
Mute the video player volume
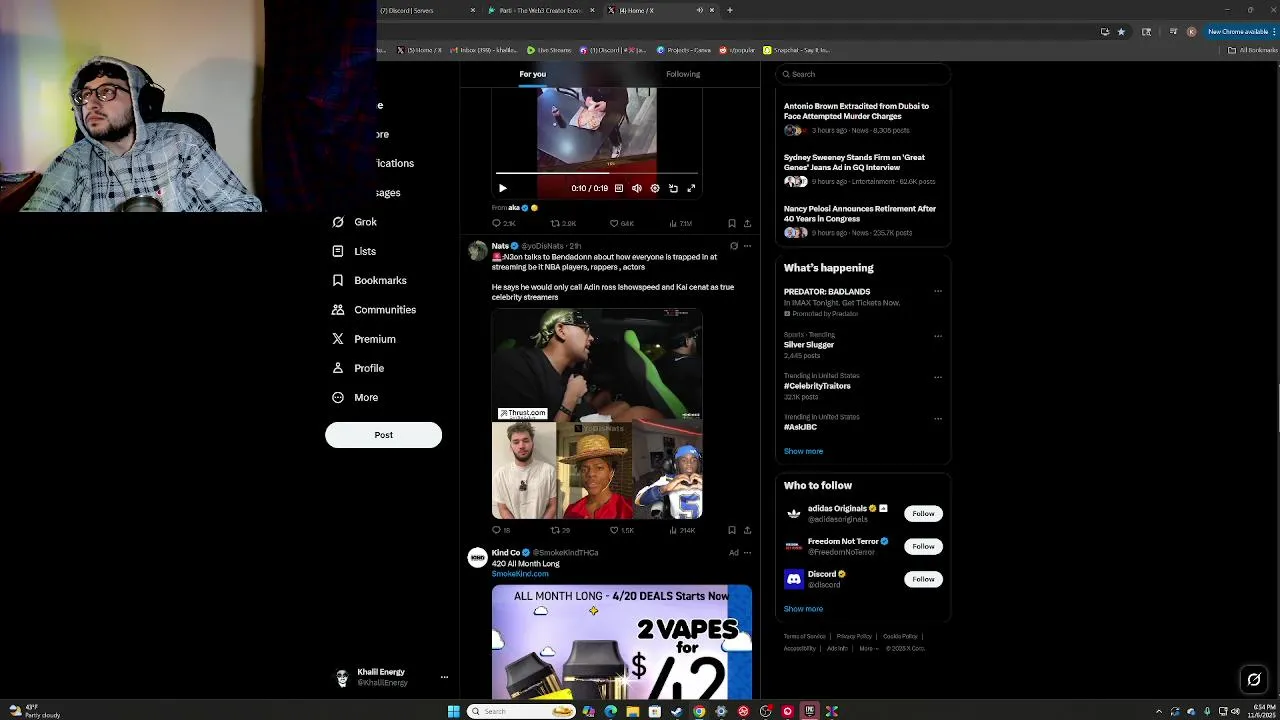coord(637,188)
